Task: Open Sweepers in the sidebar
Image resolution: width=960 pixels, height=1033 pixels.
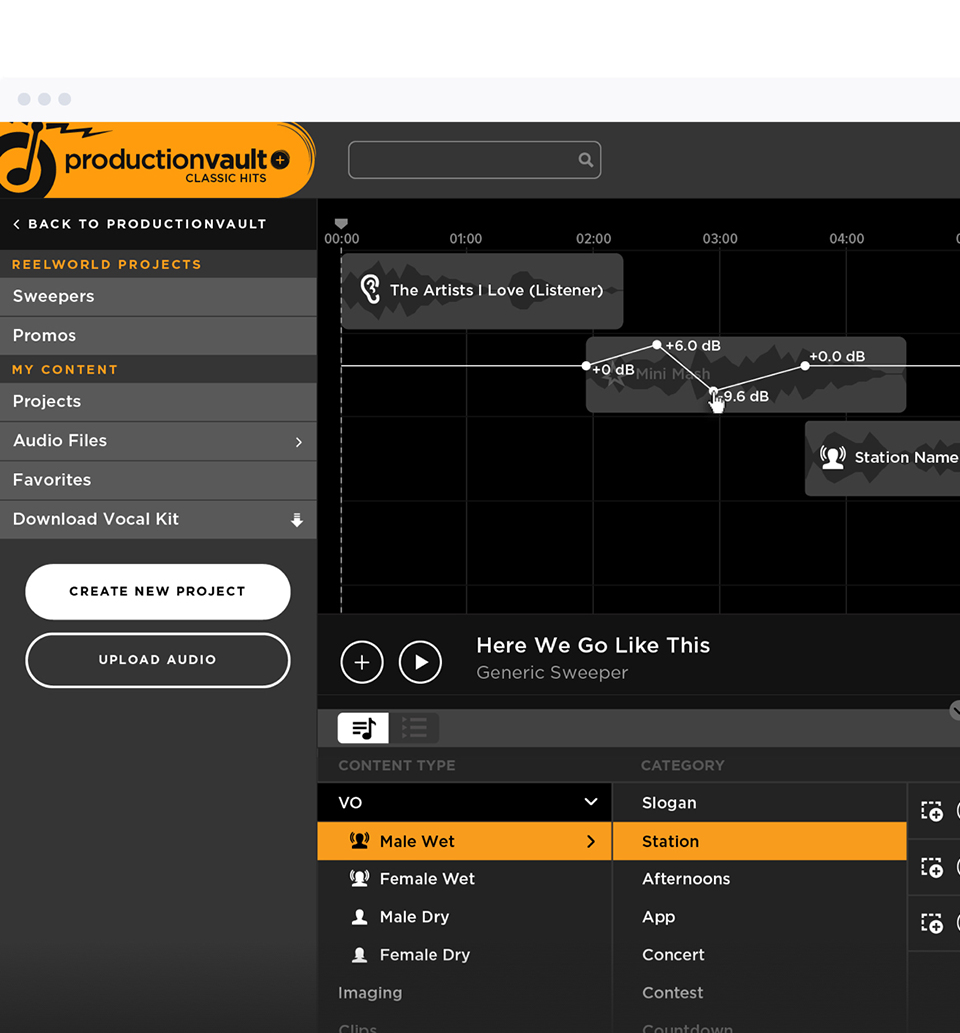Action: click(x=158, y=297)
